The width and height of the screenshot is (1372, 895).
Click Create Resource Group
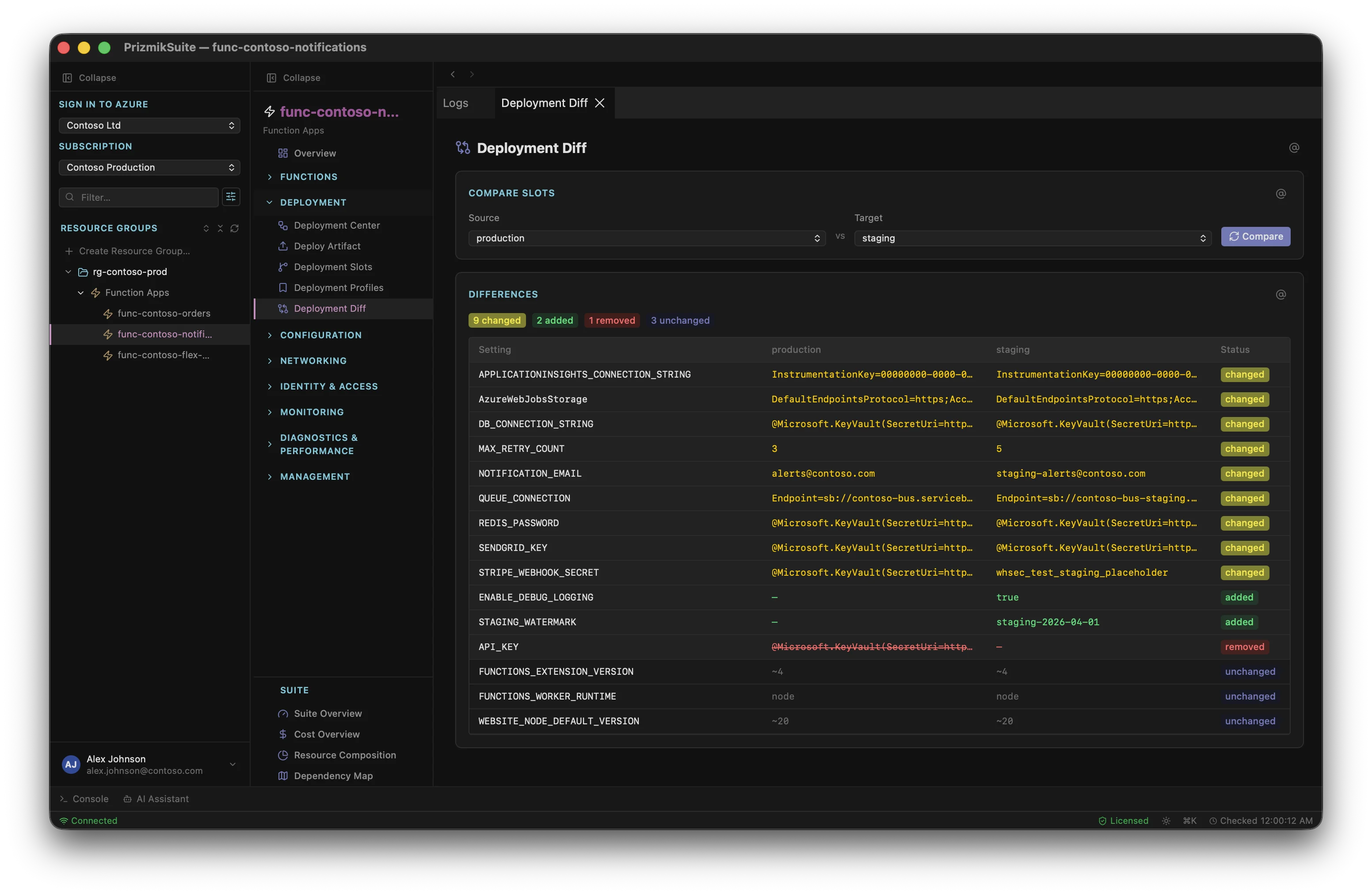pos(127,251)
